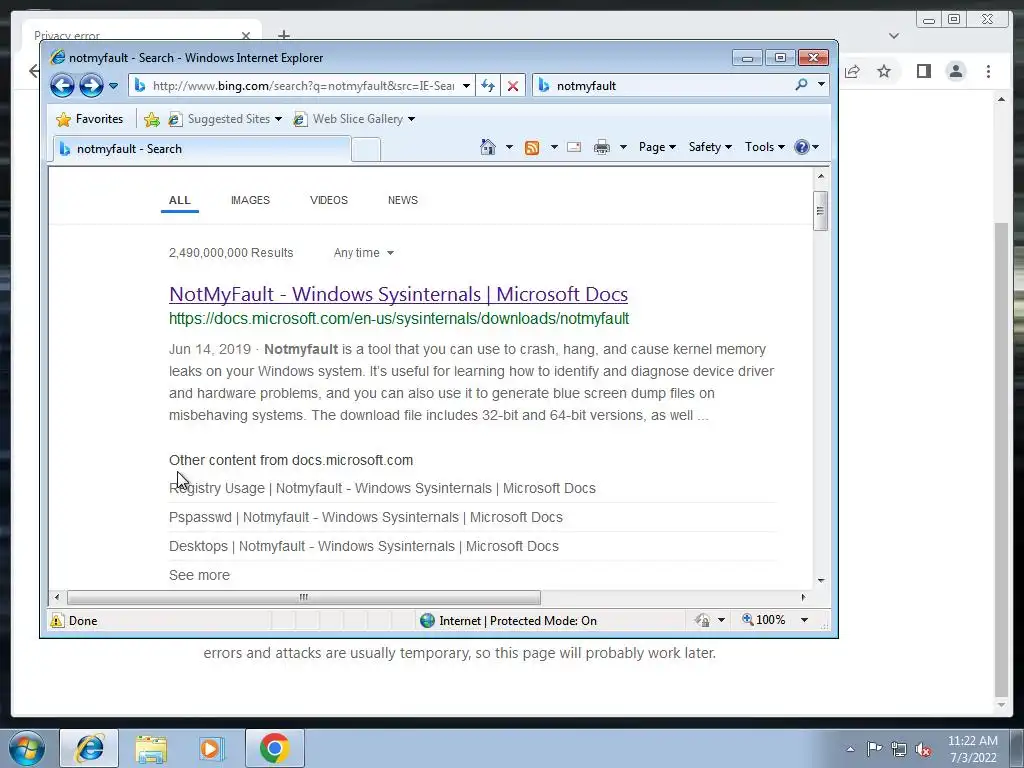Open Windows Media Player taskbar icon

pos(212,748)
